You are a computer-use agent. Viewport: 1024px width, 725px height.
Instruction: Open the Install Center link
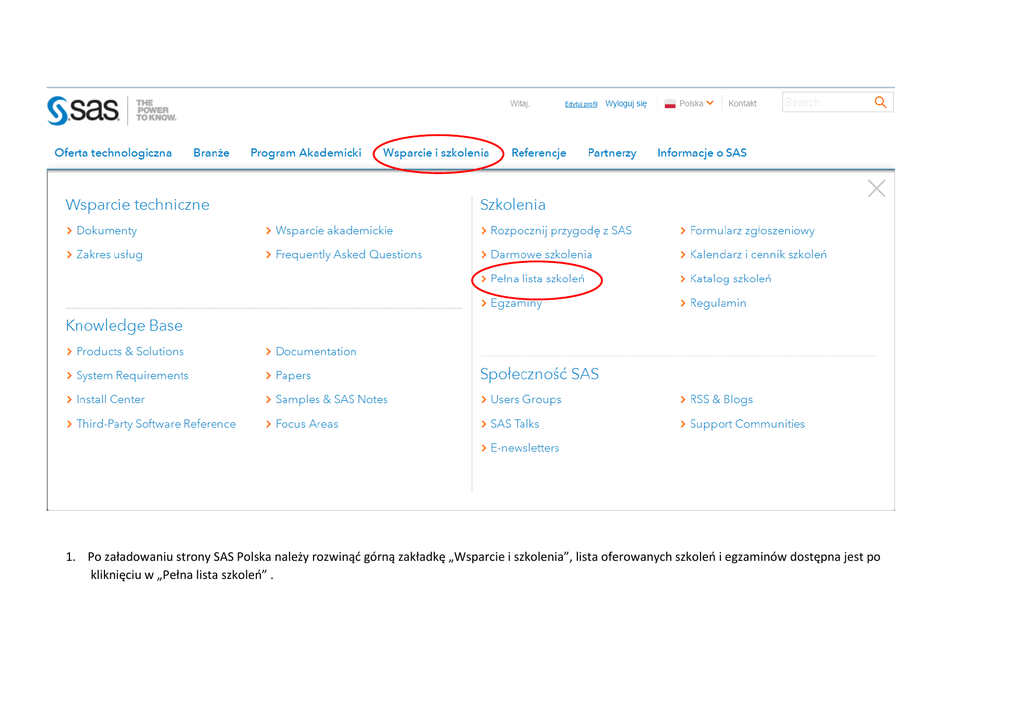pyautogui.click(x=110, y=400)
